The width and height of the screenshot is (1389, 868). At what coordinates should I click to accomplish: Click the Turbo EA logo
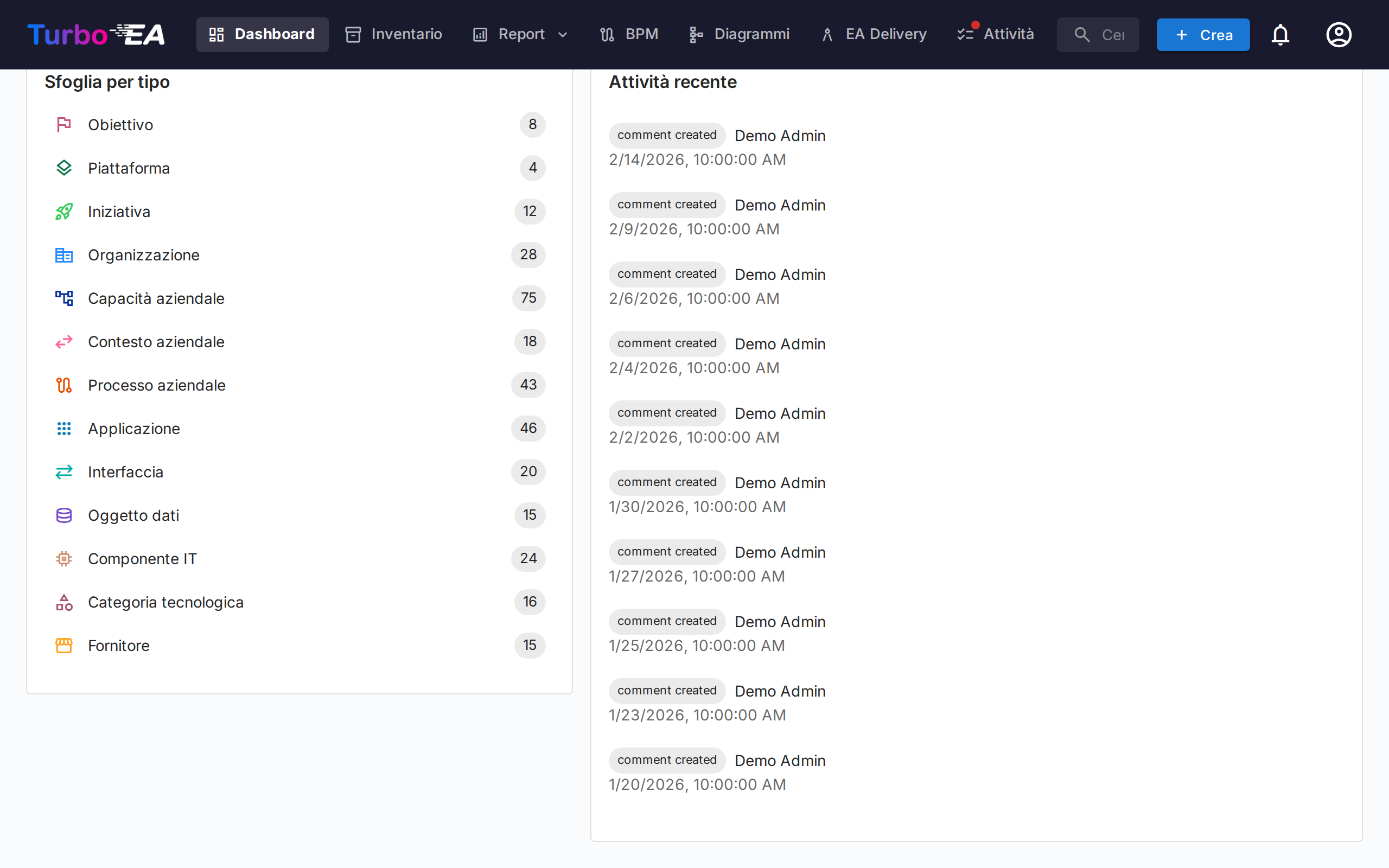95,34
